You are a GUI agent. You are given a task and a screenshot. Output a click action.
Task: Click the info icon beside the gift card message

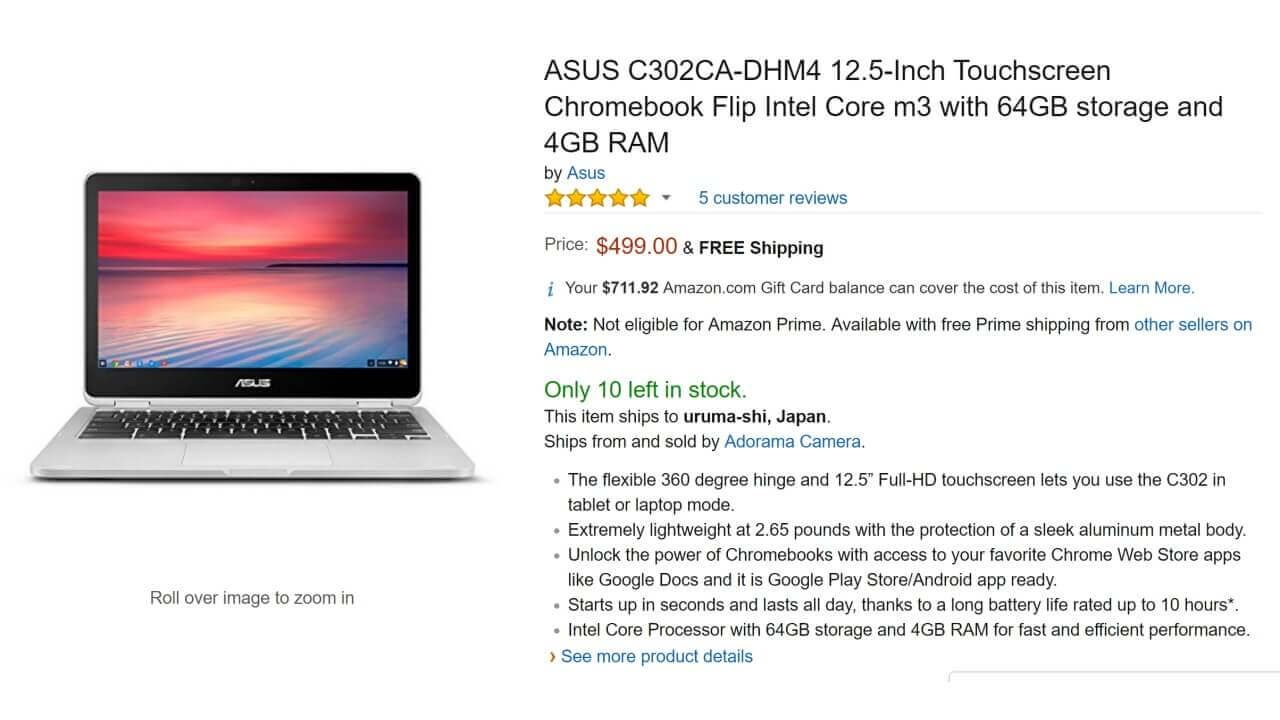click(550, 288)
